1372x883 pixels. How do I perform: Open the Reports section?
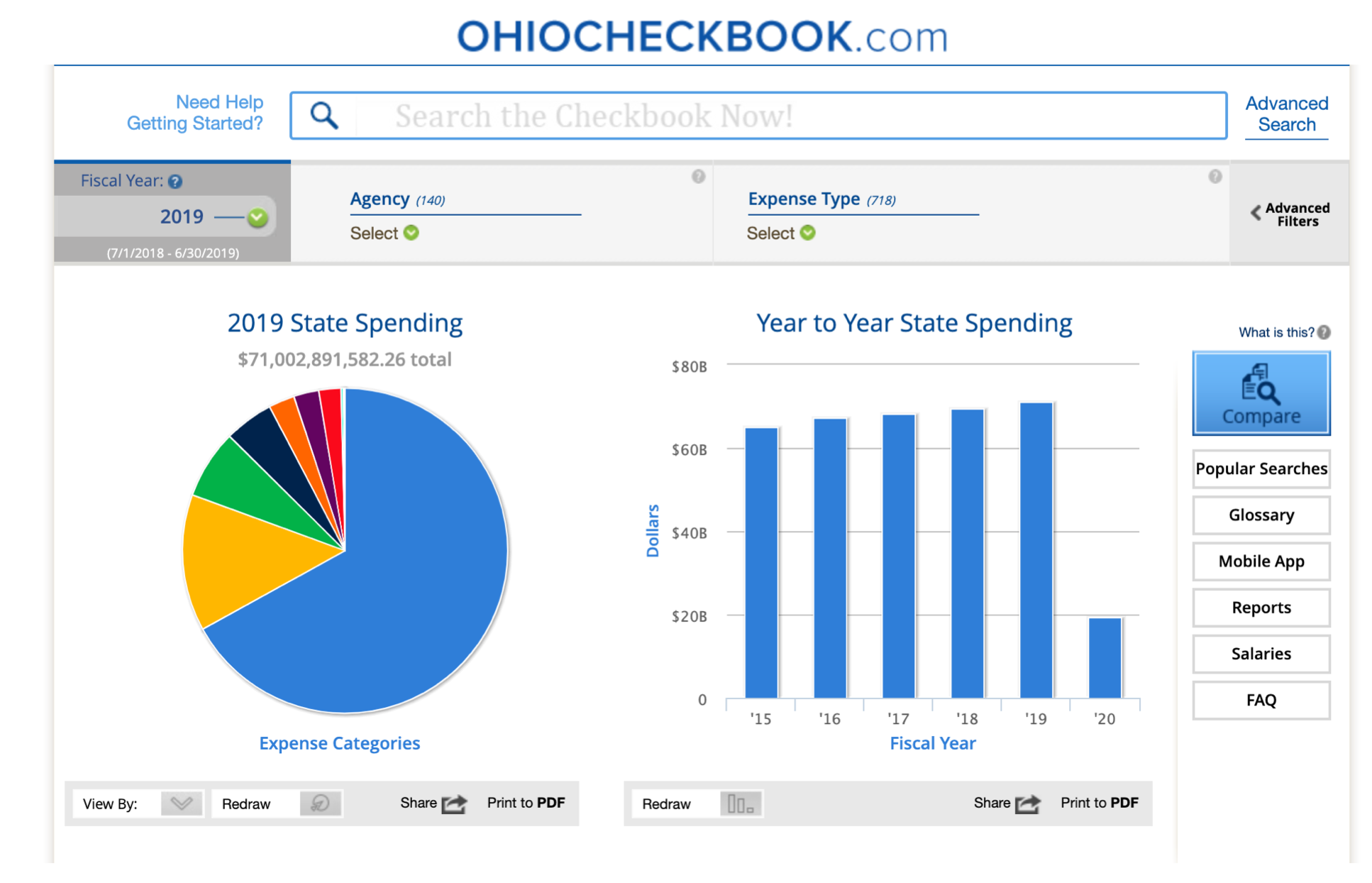click(x=1261, y=608)
